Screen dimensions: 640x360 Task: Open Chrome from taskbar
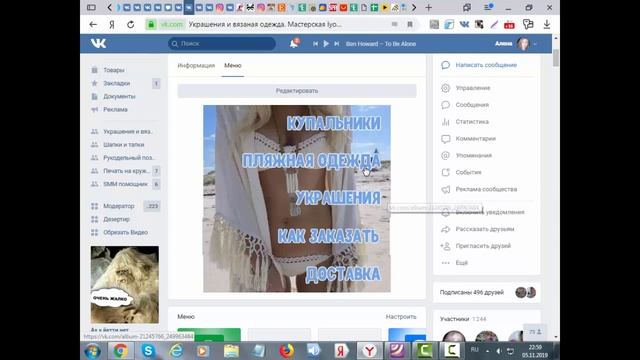point(120,351)
